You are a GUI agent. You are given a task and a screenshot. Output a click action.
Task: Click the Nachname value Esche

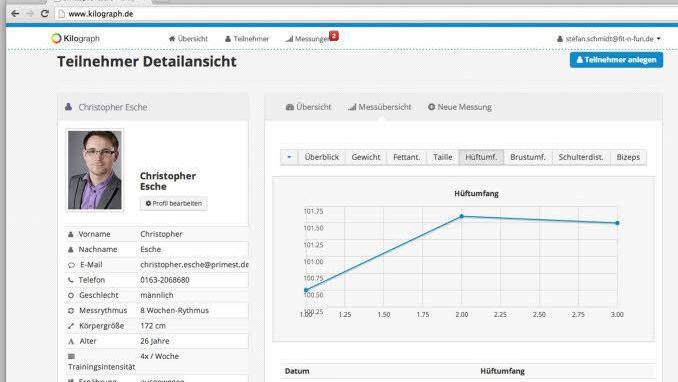[150, 249]
